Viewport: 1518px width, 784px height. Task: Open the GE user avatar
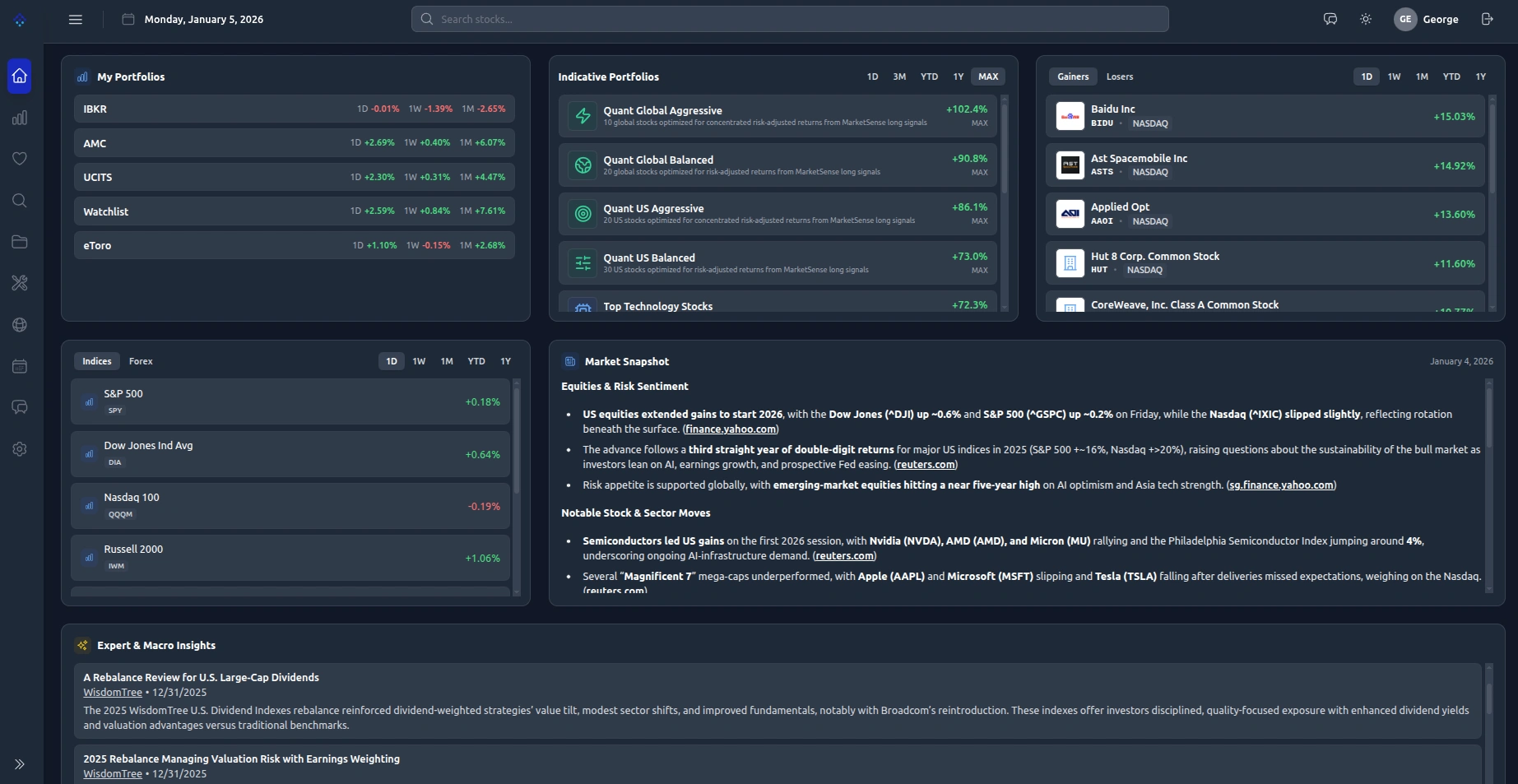click(x=1405, y=19)
